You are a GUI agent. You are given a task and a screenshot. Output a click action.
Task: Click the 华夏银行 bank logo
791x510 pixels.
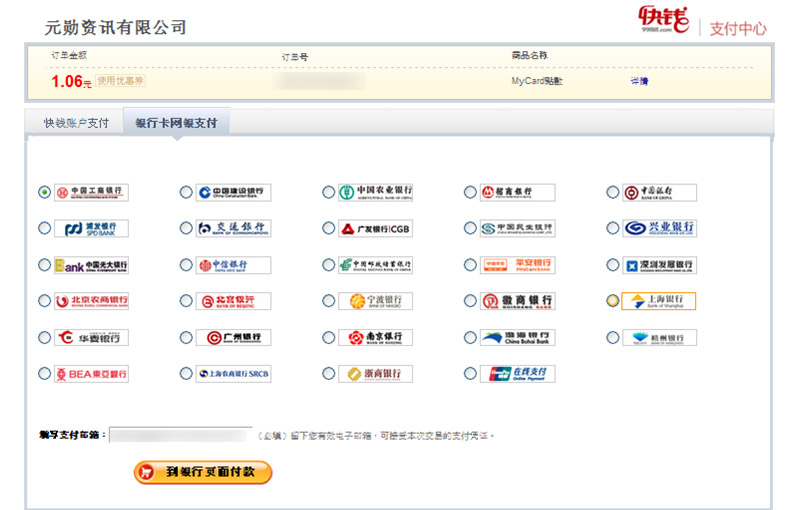[x=91, y=337]
